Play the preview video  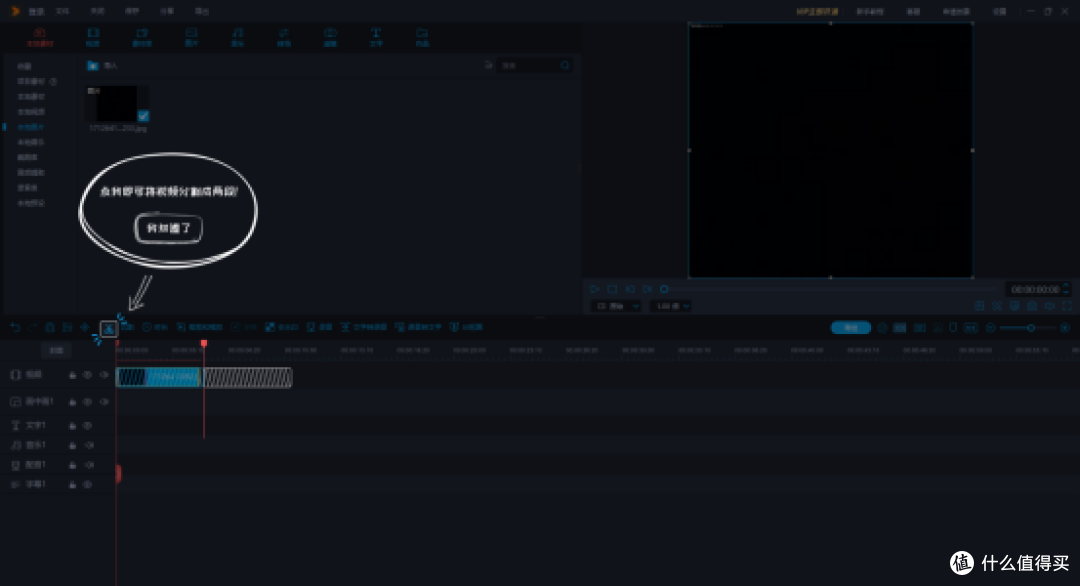click(x=594, y=289)
